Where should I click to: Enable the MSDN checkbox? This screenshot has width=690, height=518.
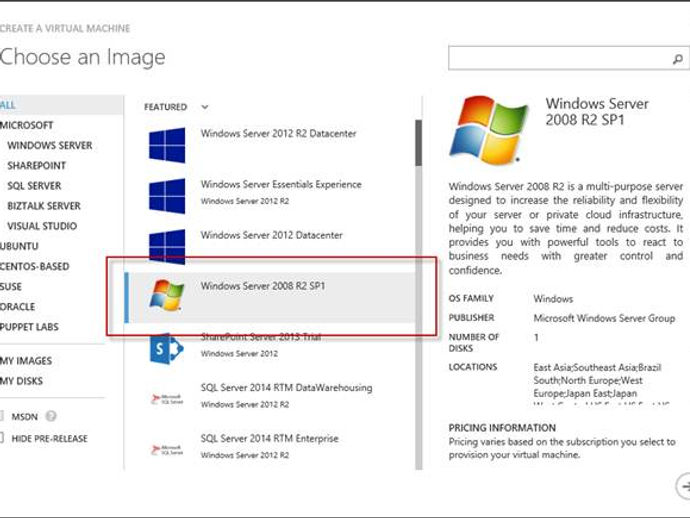pos(1,416)
